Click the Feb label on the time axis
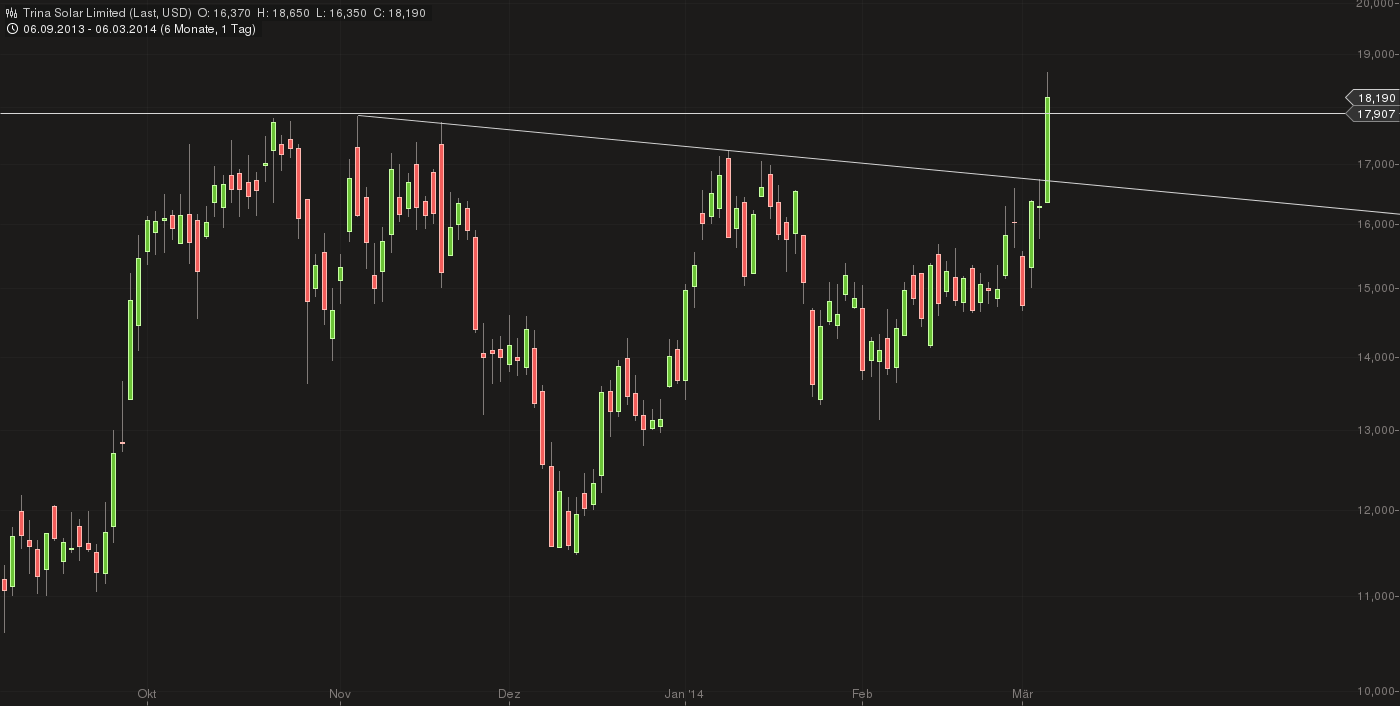This screenshot has width=1400, height=706. click(x=861, y=693)
